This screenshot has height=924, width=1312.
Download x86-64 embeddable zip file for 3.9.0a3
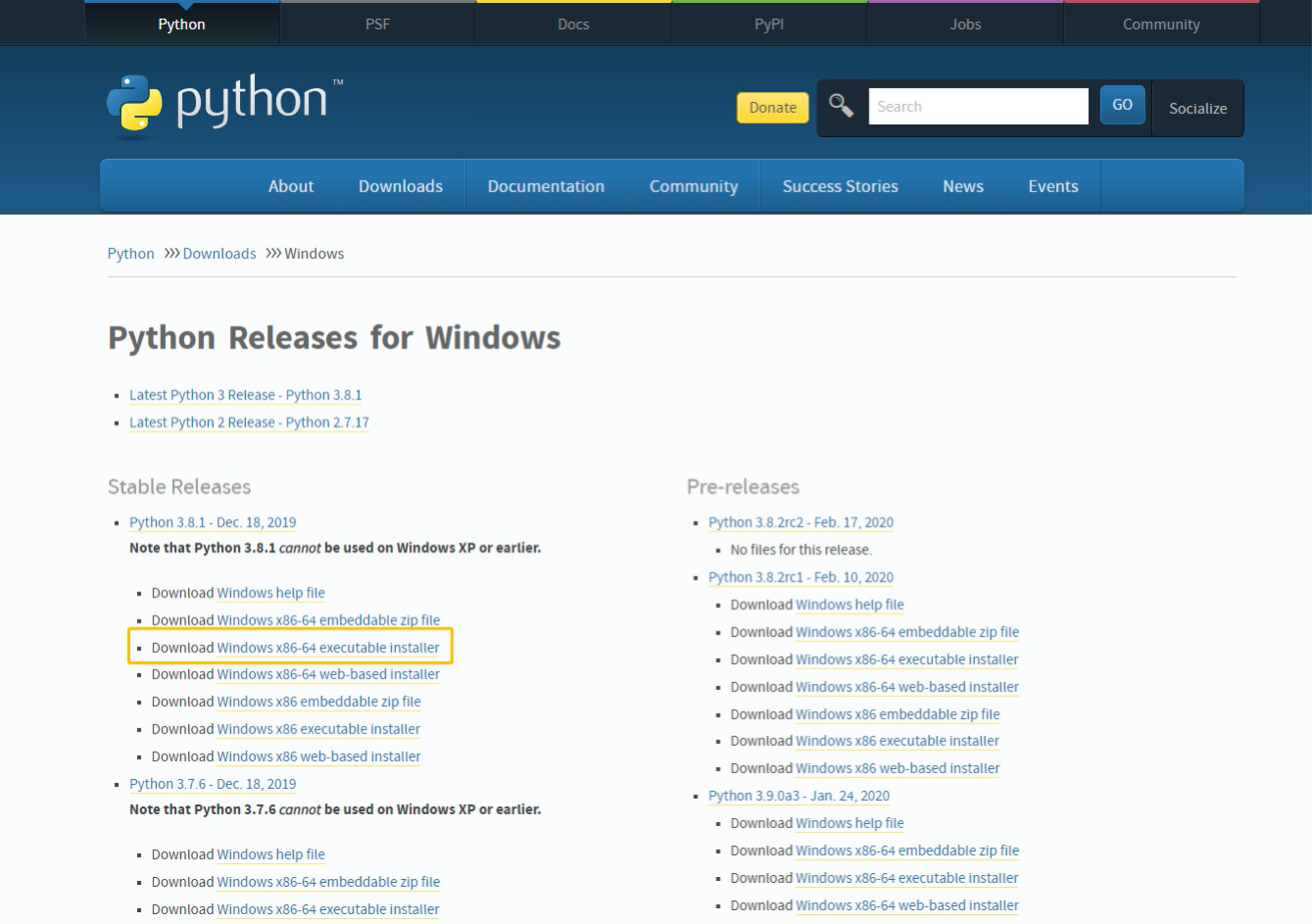(x=908, y=851)
